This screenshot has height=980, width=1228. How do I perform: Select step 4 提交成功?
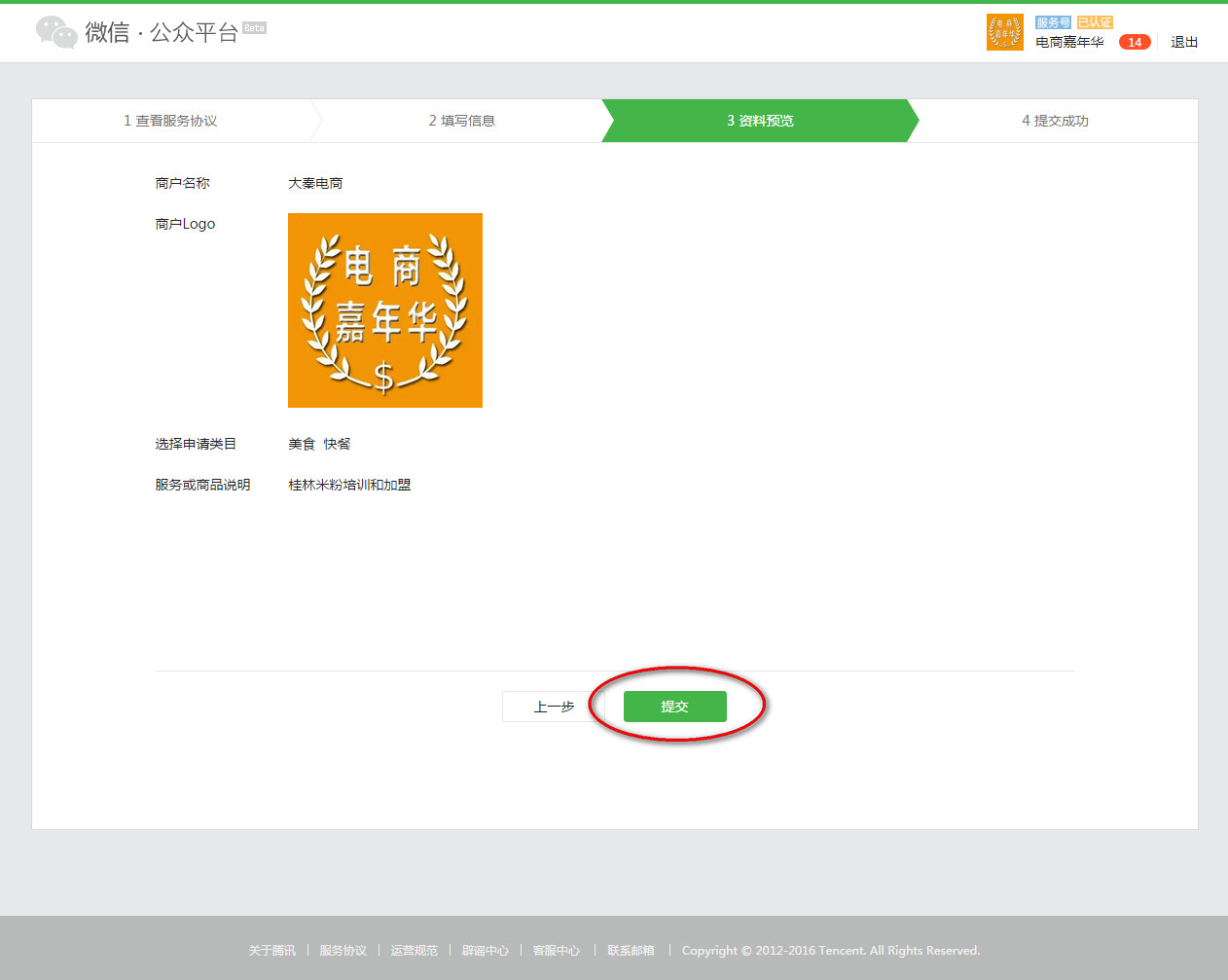click(x=1055, y=121)
